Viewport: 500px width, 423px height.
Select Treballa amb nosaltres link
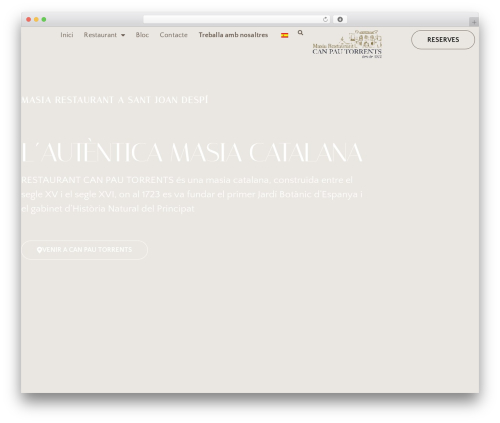pos(233,35)
